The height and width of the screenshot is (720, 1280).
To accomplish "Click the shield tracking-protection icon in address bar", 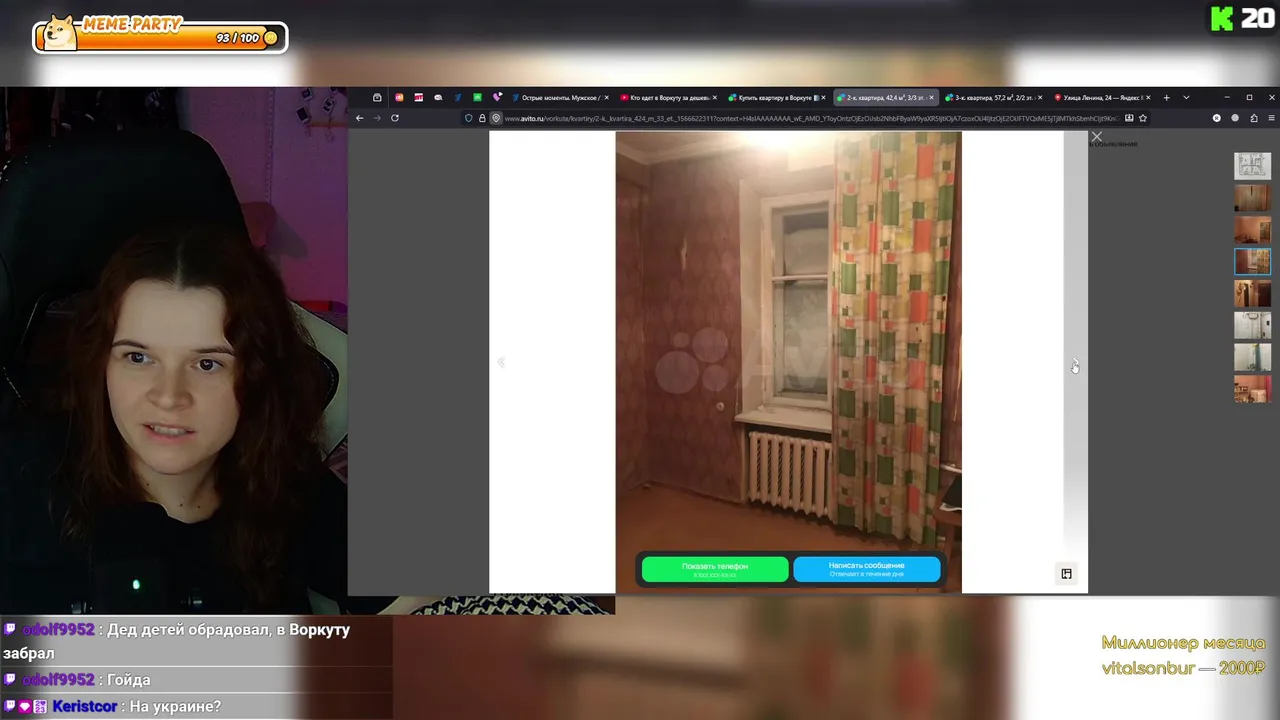I will pos(469,118).
